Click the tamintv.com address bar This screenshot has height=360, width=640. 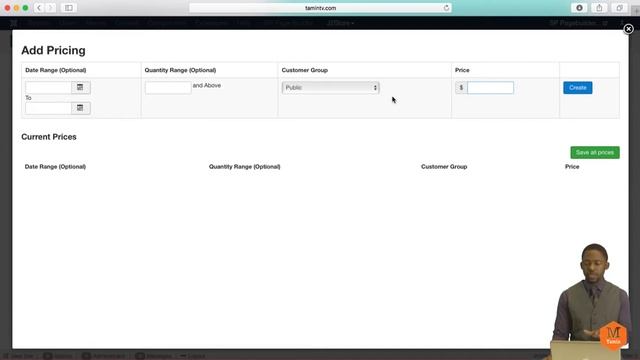[x=320, y=8]
